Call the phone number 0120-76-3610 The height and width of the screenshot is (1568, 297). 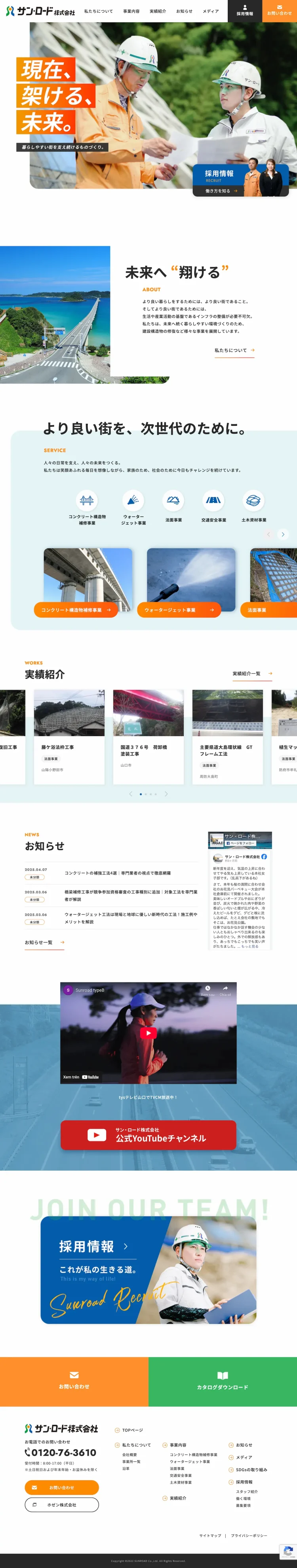coord(60,1453)
